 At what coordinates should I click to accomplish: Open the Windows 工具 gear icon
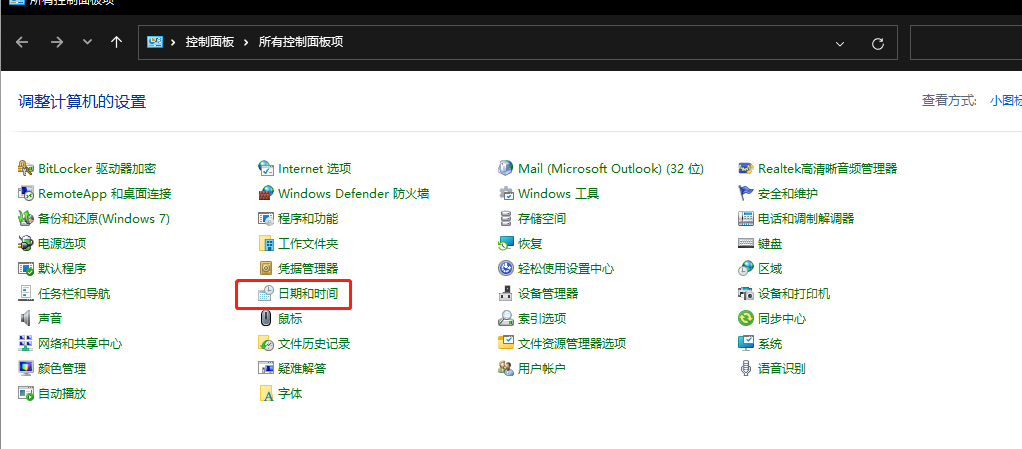tap(506, 194)
